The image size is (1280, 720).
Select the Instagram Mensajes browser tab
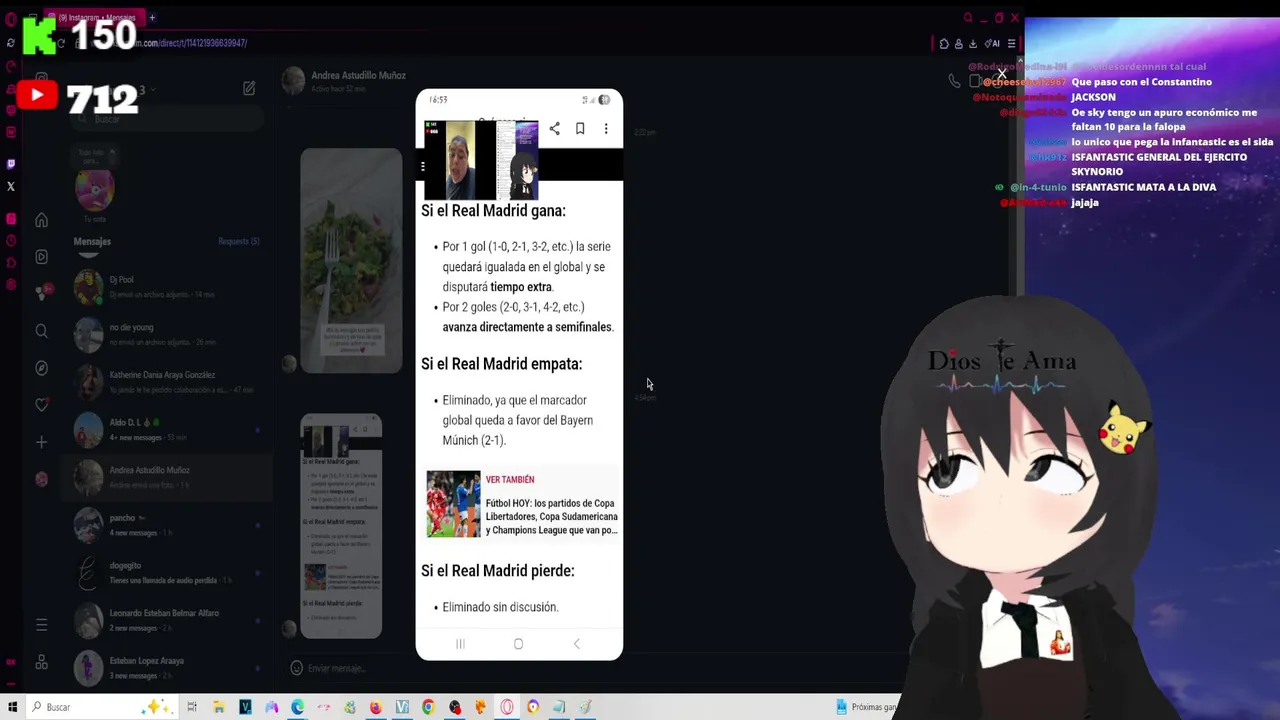pyautogui.click(x=95, y=17)
